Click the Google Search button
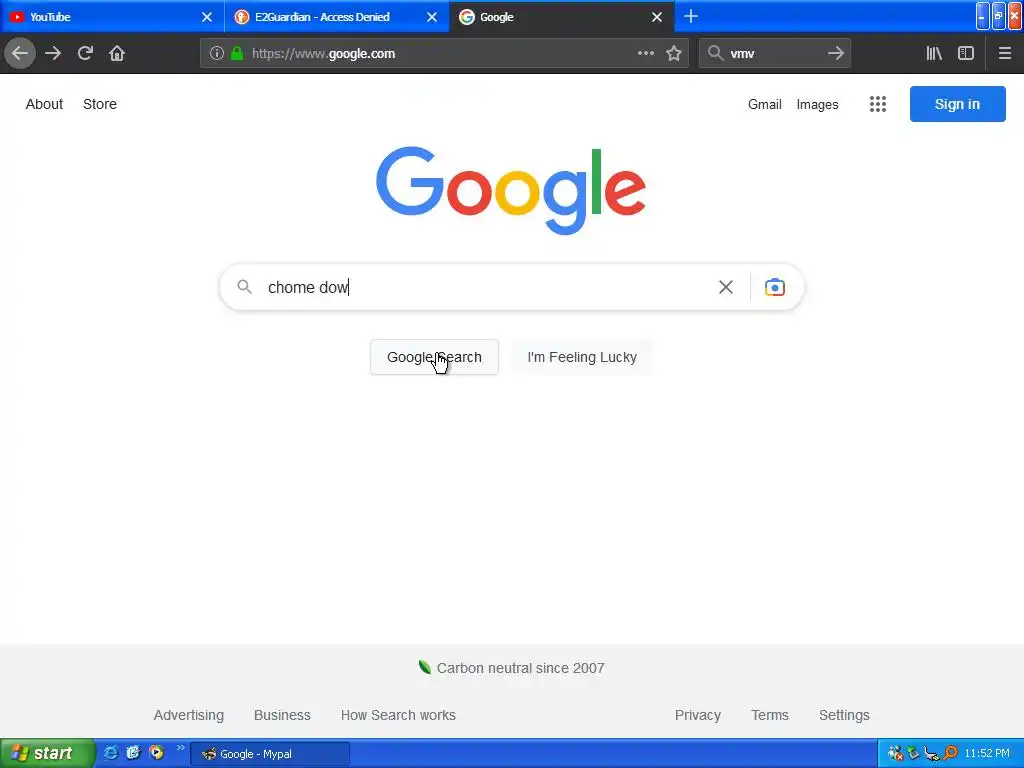This screenshot has height=768, width=1024. pyautogui.click(x=434, y=357)
